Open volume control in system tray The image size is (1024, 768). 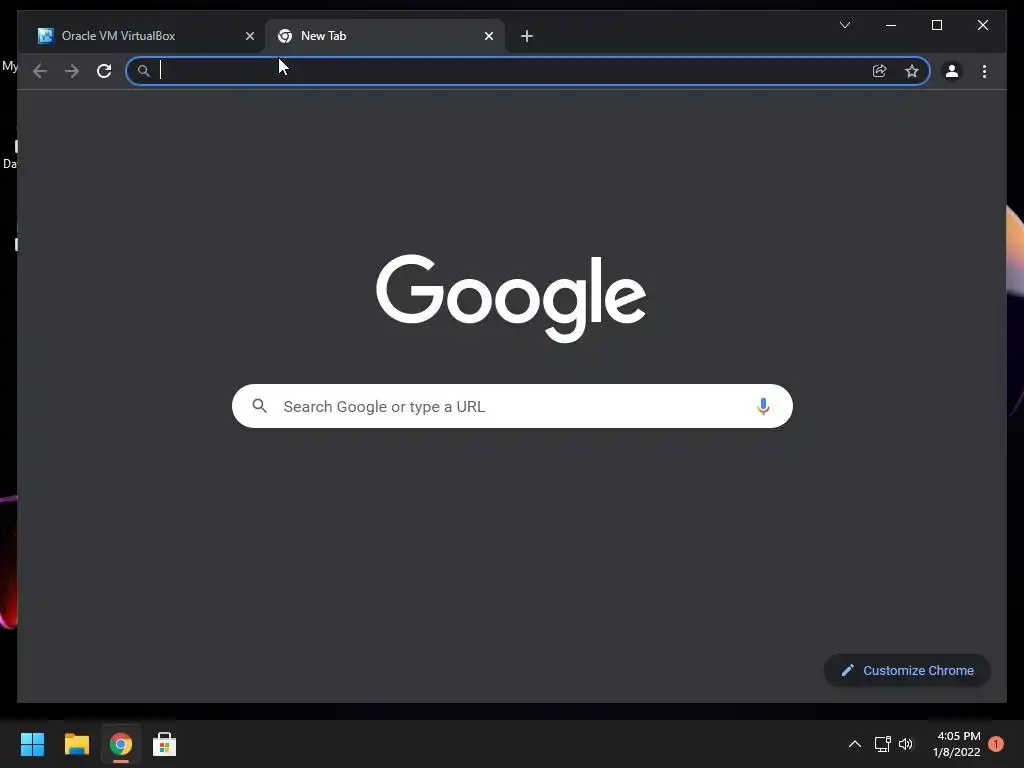tap(906, 744)
